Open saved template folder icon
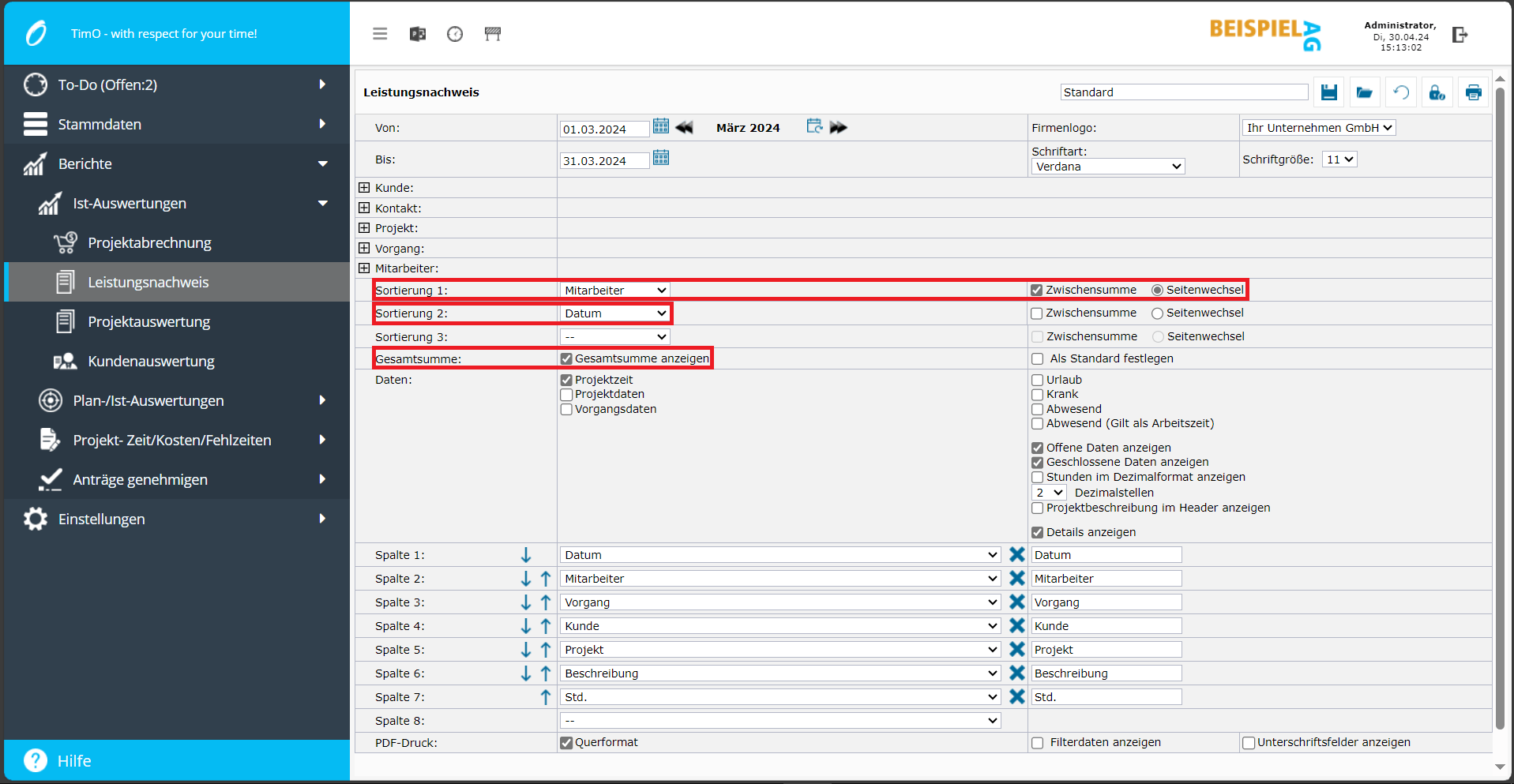This screenshot has width=1514, height=784. [1364, 92]
